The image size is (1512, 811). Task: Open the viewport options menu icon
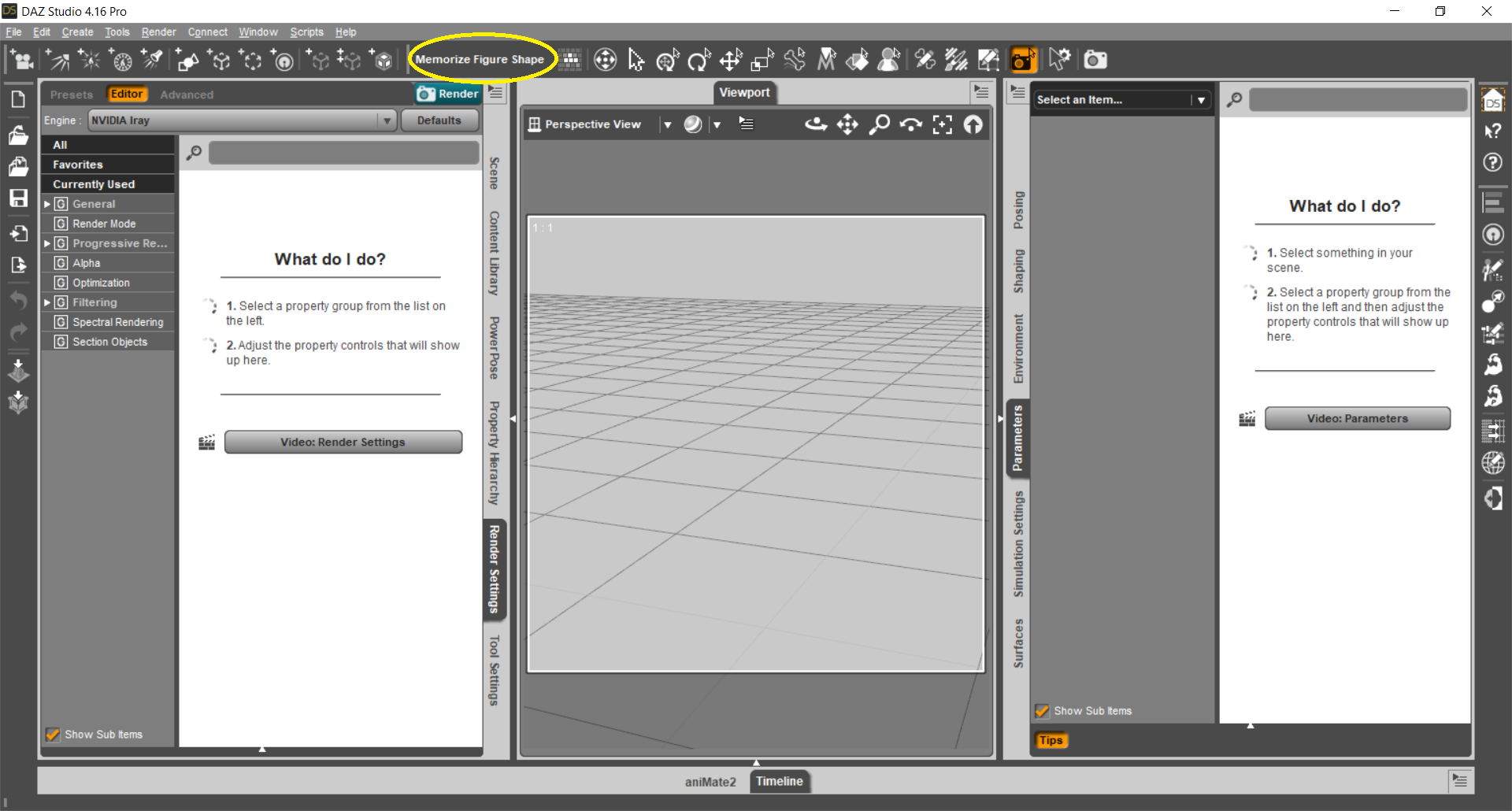pyautogui.click(x=746, y=124)
